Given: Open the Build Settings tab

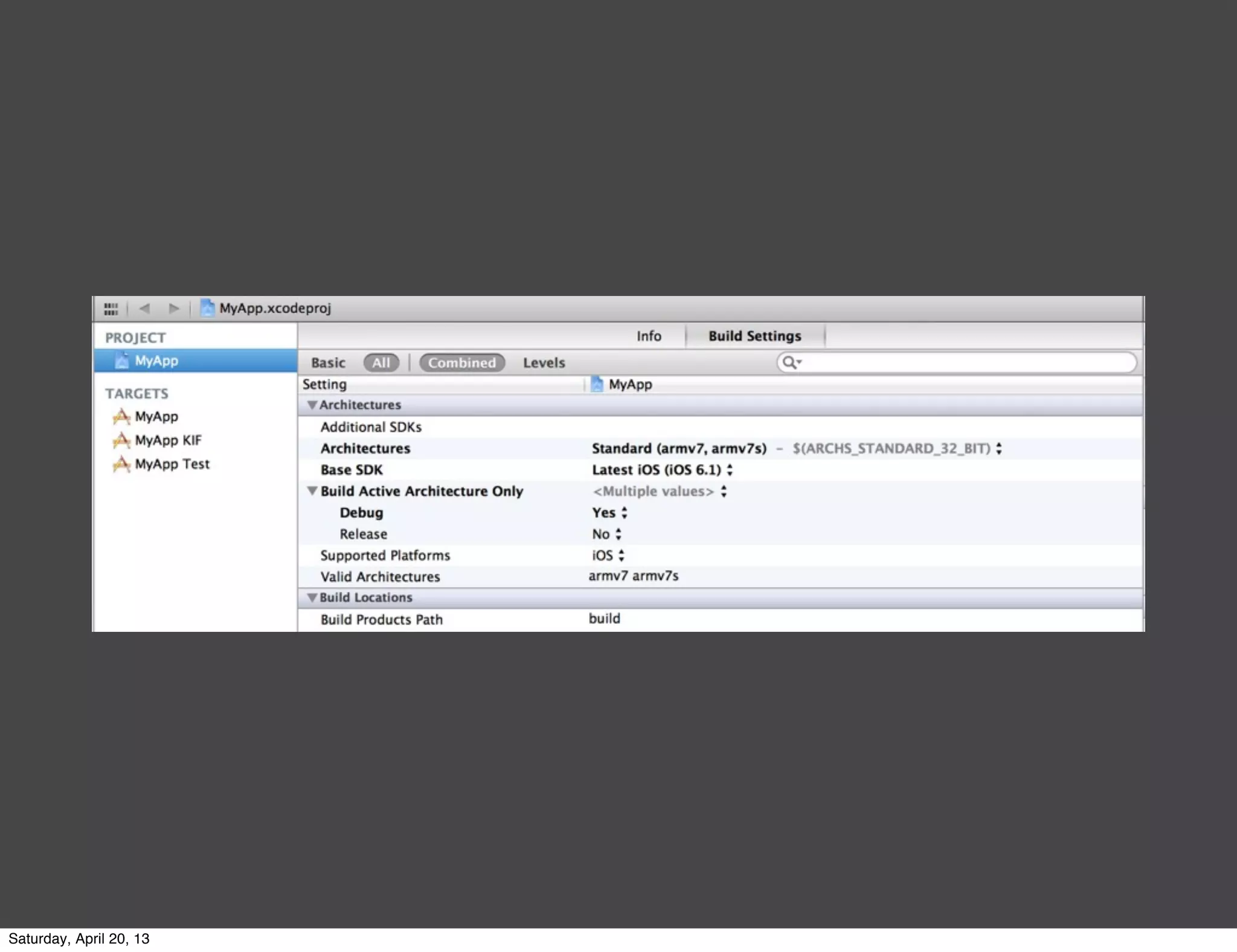Looking at the screenshot, I should [754, 336].
